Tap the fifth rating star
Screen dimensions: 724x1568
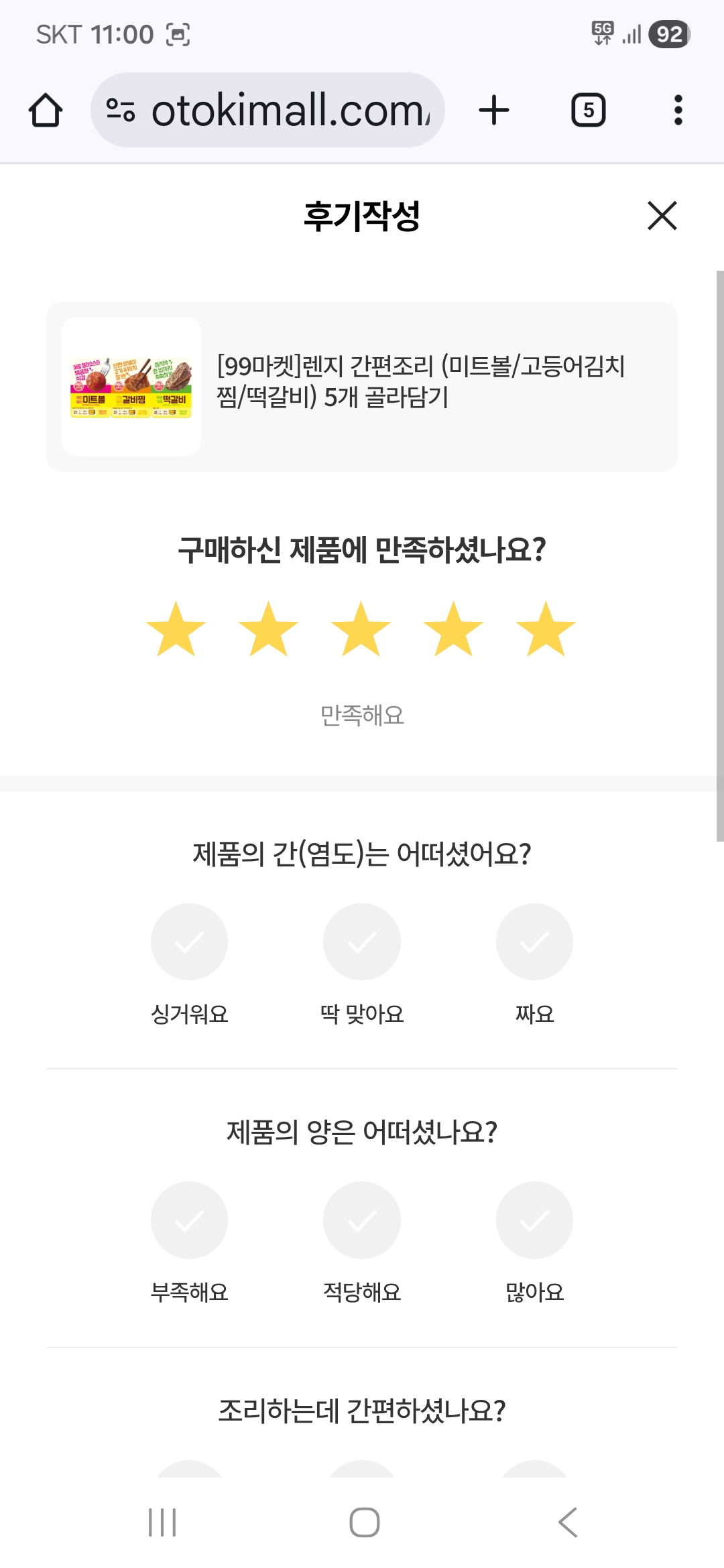coord(546,629)
